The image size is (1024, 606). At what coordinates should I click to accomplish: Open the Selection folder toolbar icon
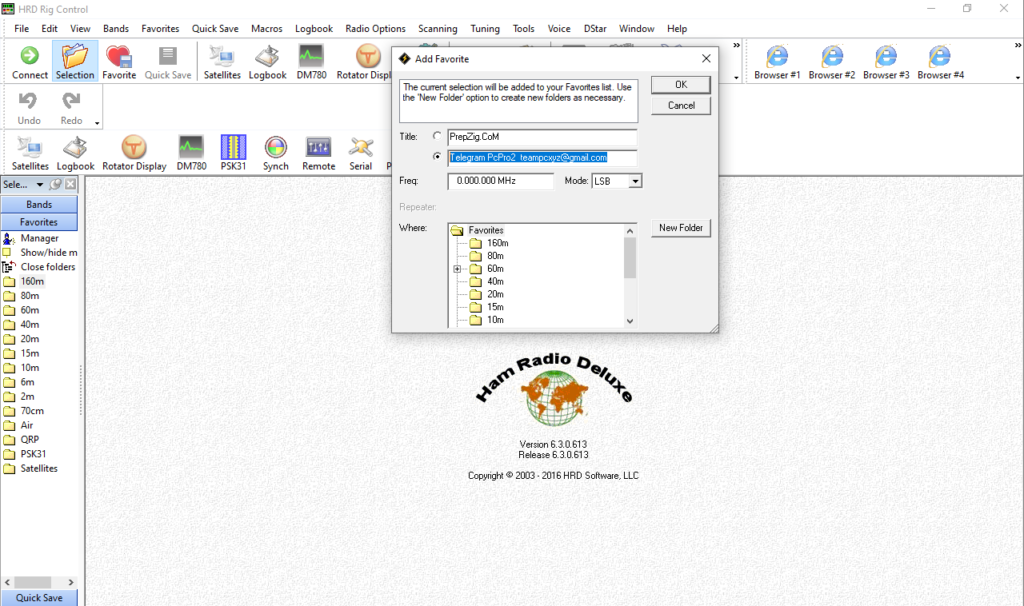pyautogui.click(x=74, y=56)
